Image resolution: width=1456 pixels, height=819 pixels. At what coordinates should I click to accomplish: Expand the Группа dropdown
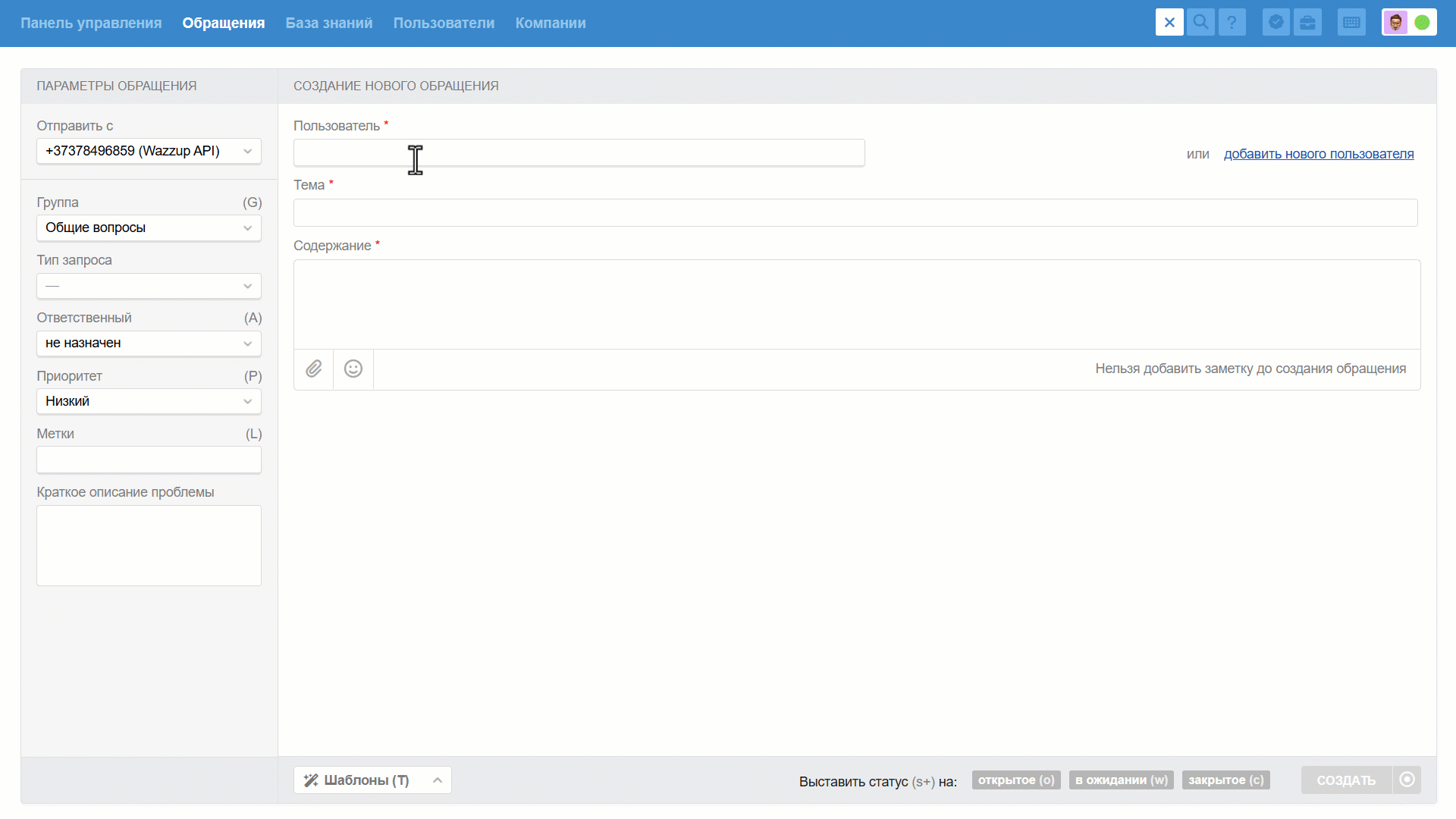149,228
